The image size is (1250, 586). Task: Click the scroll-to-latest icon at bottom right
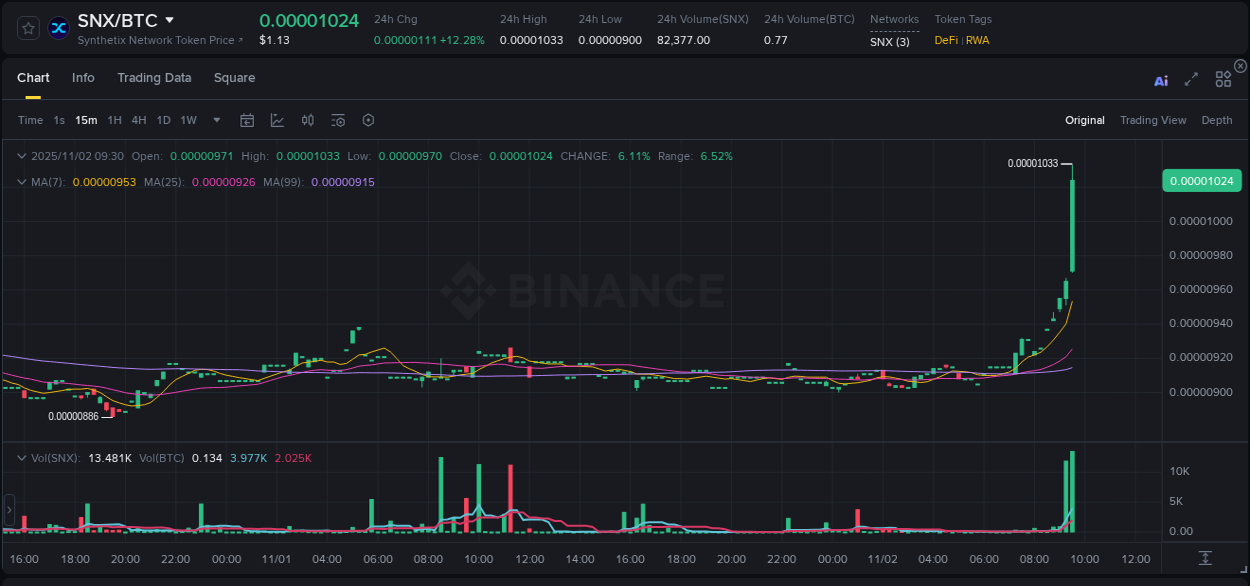tap(1205, 560)
